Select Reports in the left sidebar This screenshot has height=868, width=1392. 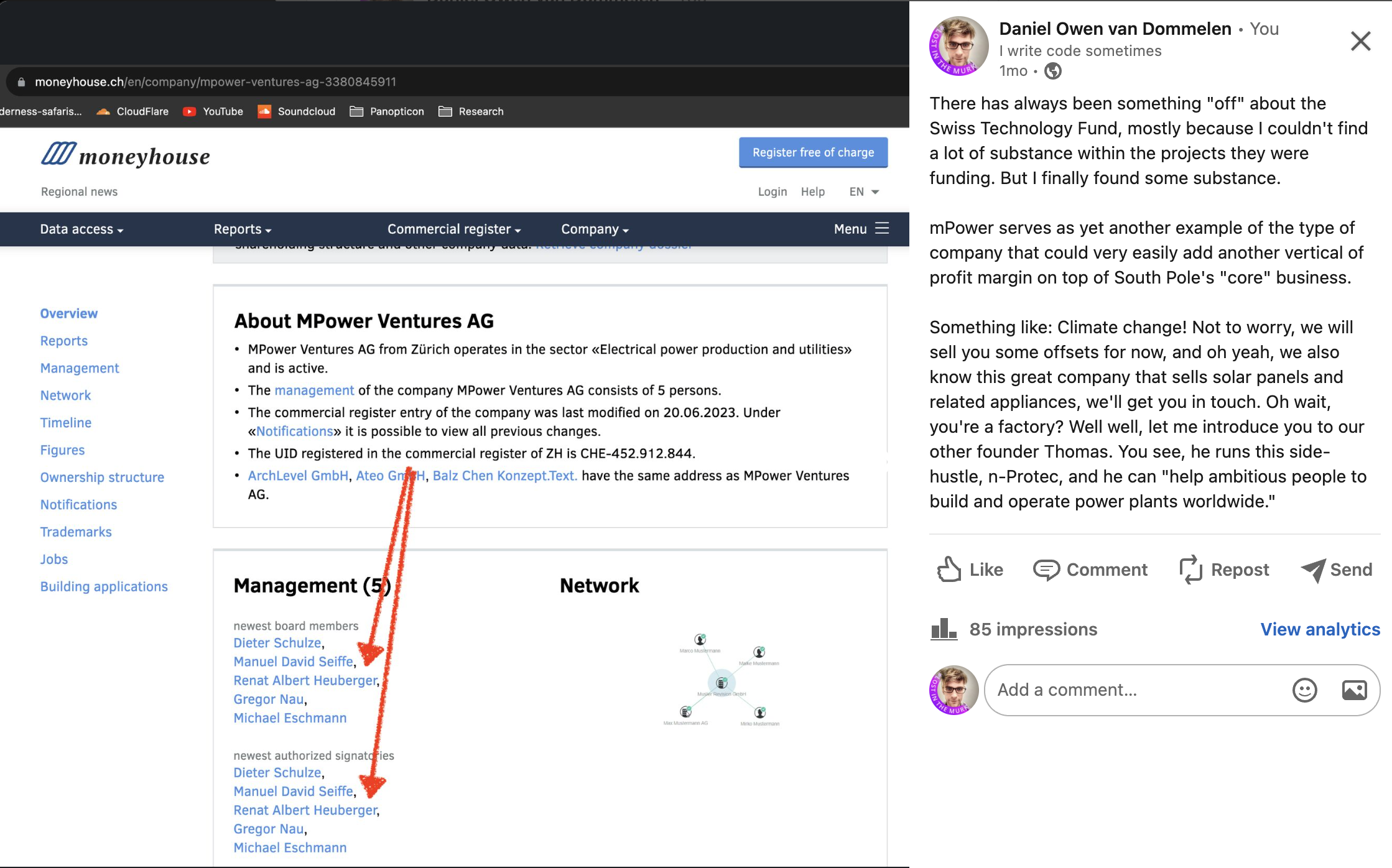pos(64,341)
